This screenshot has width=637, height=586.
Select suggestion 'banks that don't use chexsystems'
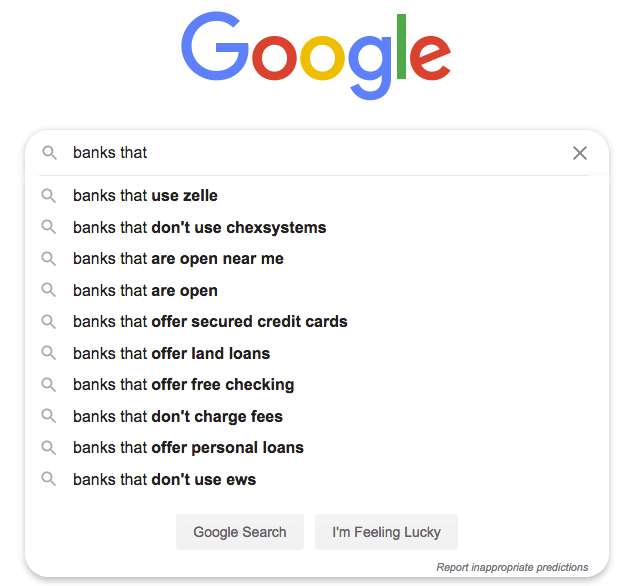click(317, 227)
